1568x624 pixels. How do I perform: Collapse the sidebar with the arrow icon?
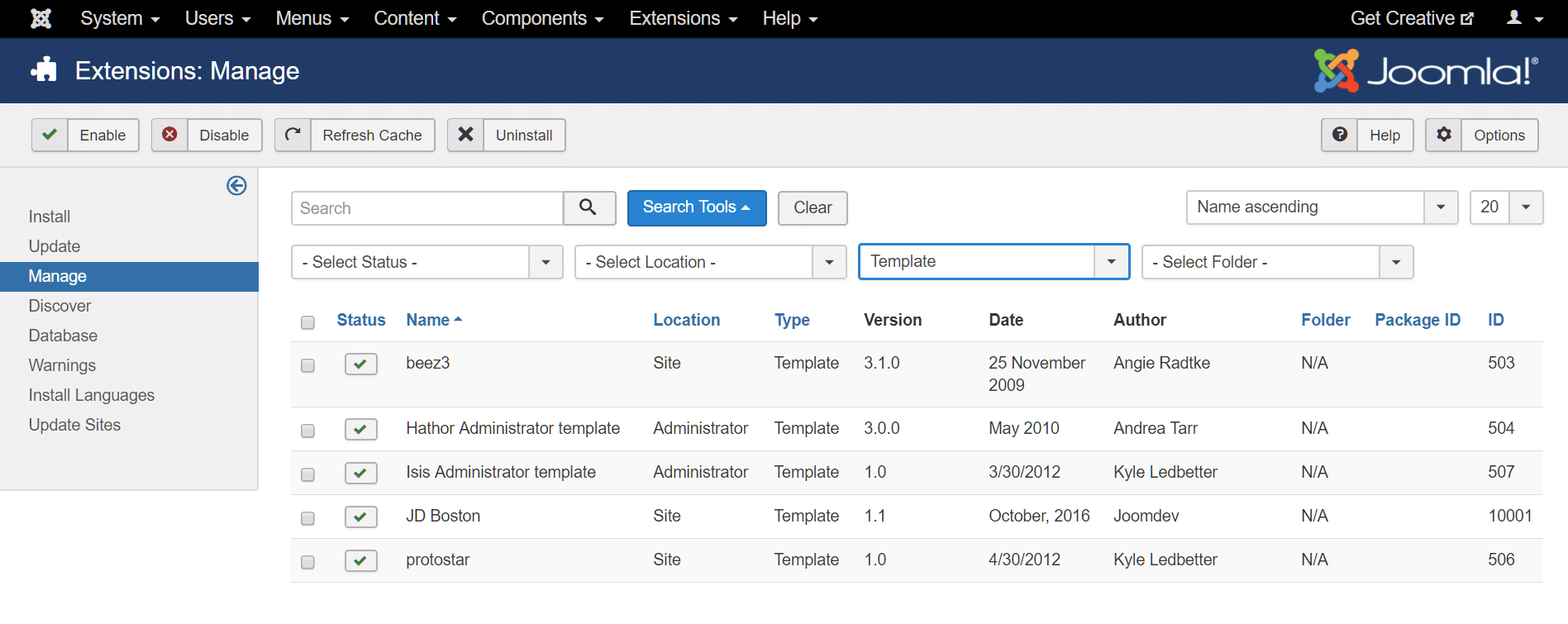pos(236,186)
